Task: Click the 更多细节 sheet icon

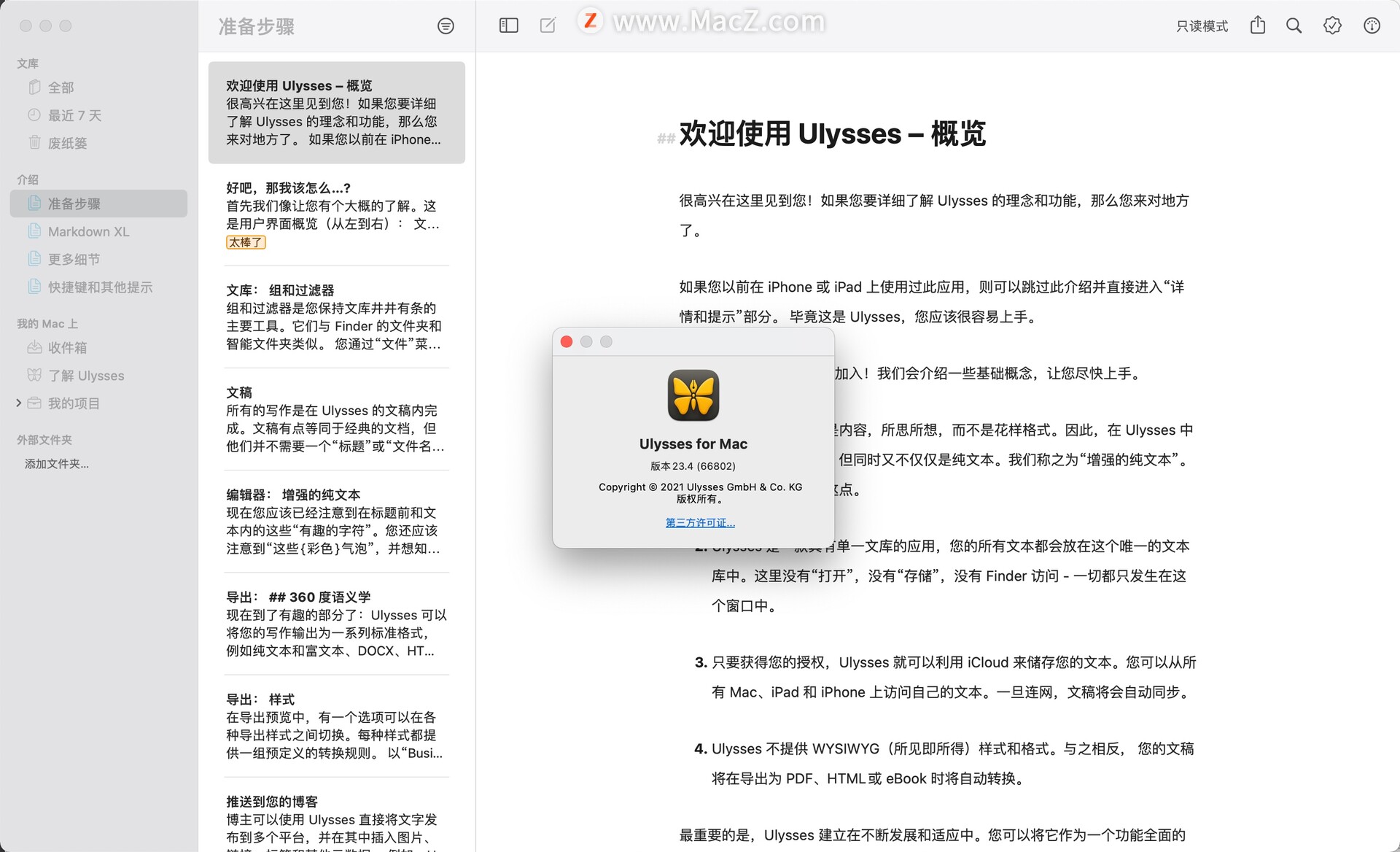Action: pyautogui.click(x=34, y=258)
